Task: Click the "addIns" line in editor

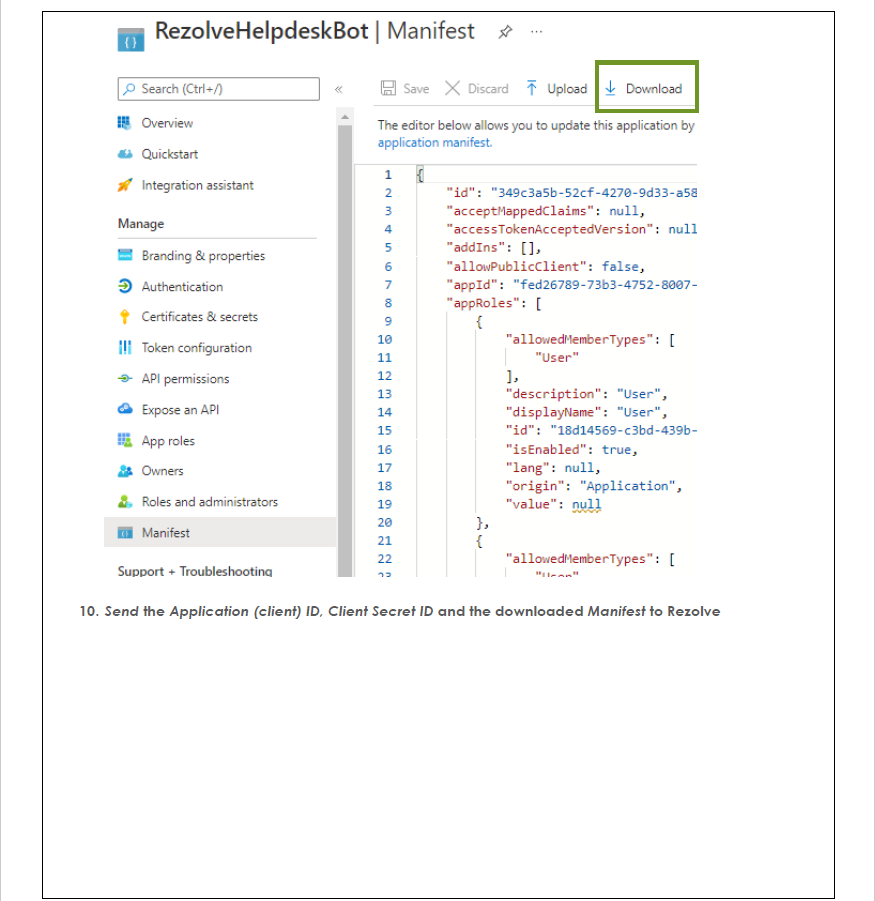Action: coord(494,248)
